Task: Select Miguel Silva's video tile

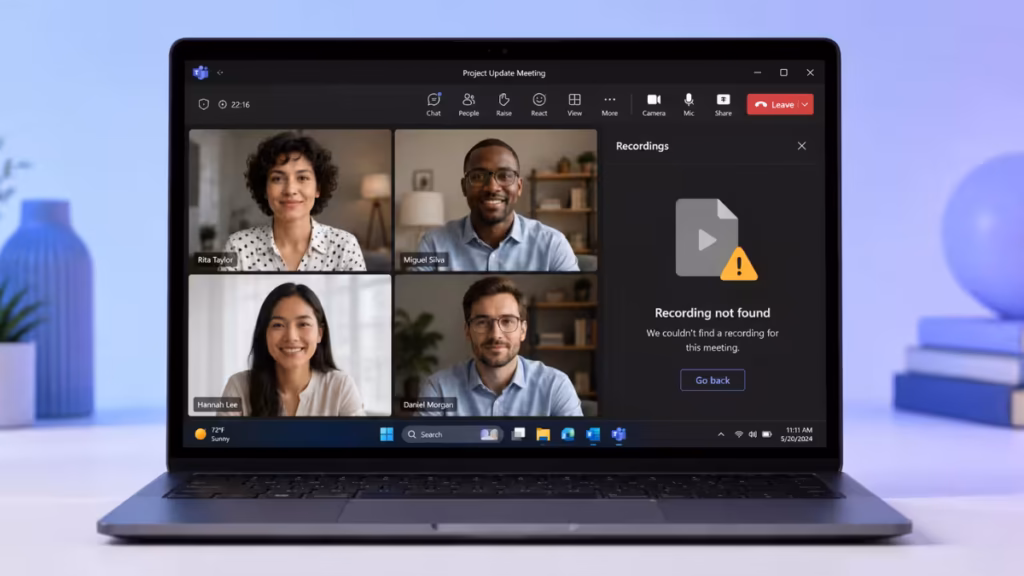Action: [x=496, y=200]
